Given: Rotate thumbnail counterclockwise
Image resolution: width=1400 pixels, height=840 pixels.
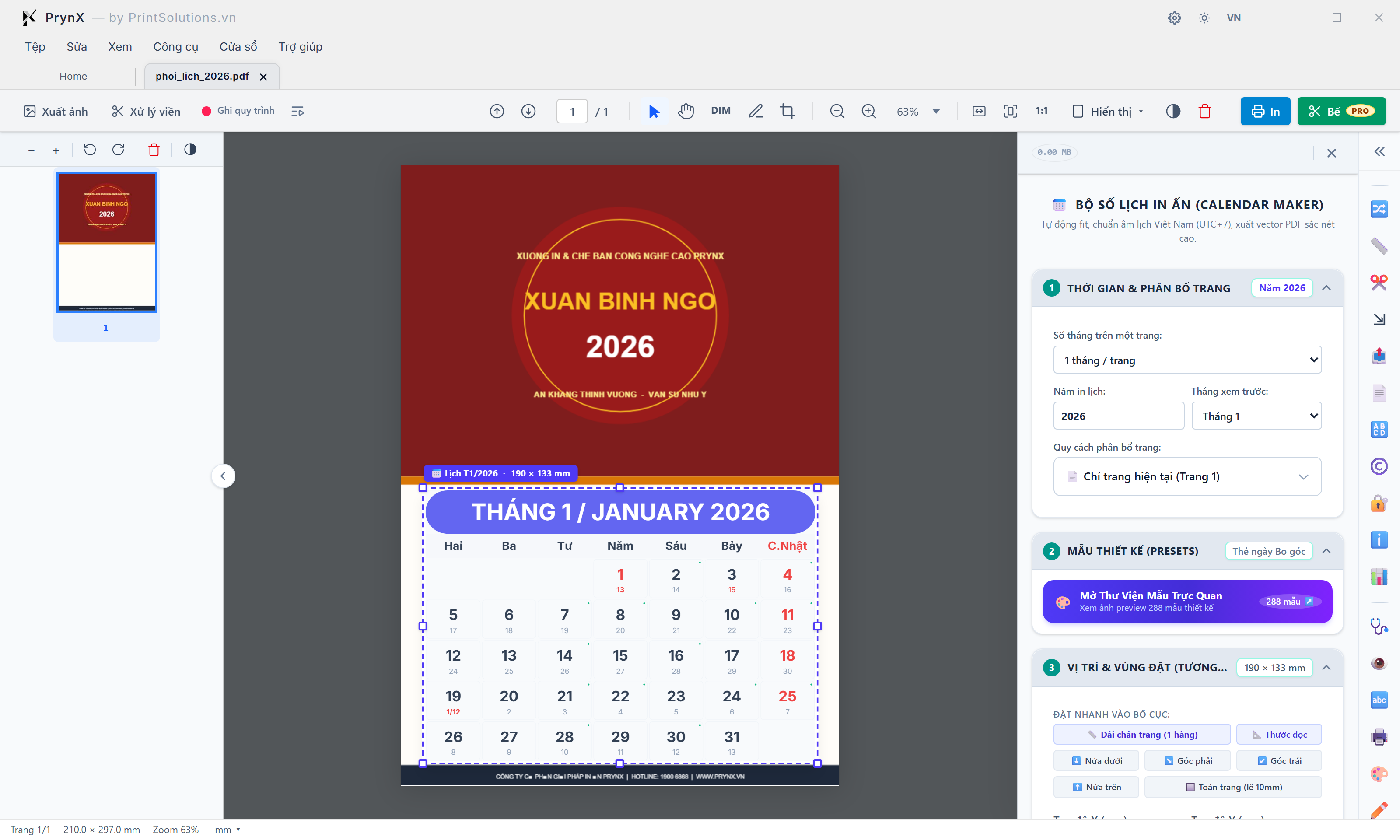Looking at the screenshot, I should click(90, 150).
